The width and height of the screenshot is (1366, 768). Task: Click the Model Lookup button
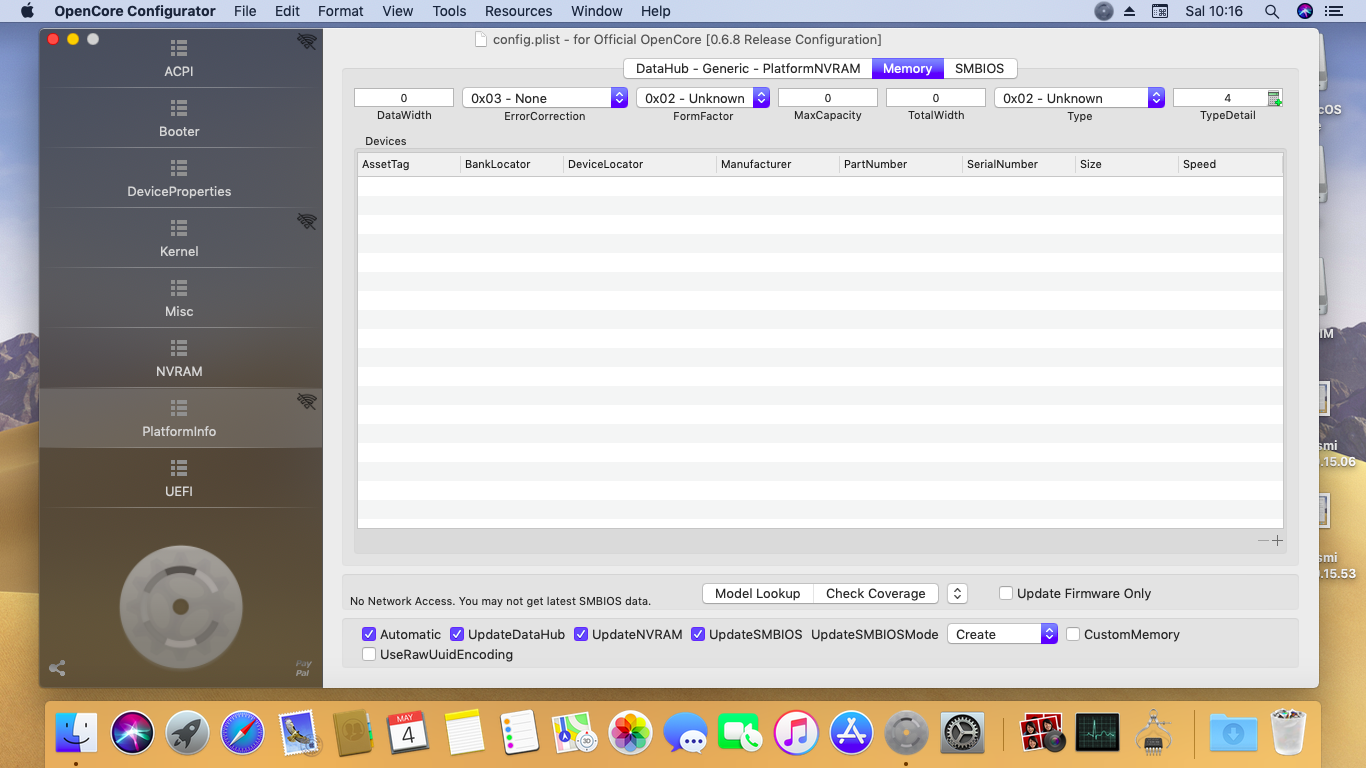758,593
